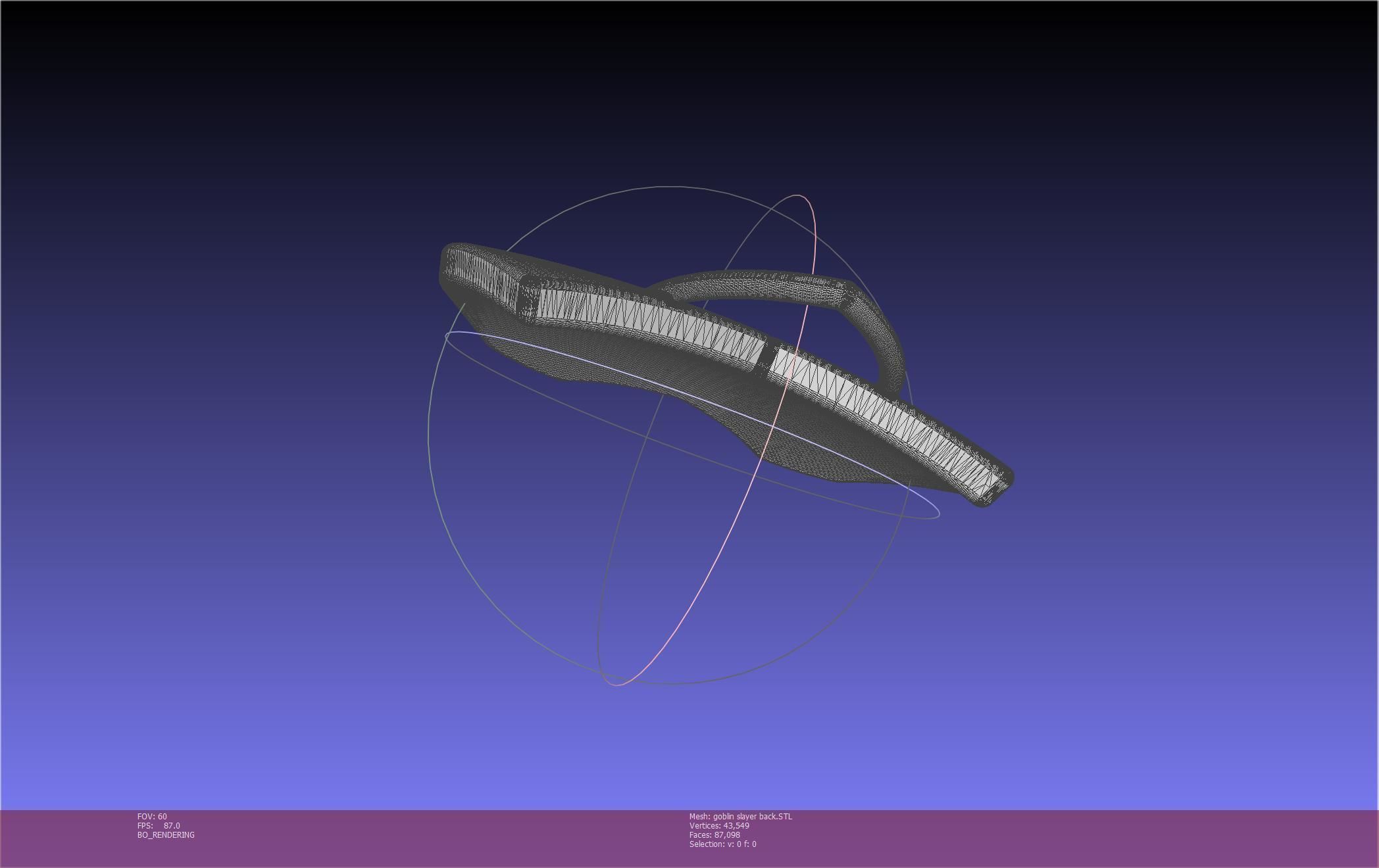Viewport: 1379px width, 868px height.
Task: Click the bottom point of the pink ring
Action: (616, 685)
